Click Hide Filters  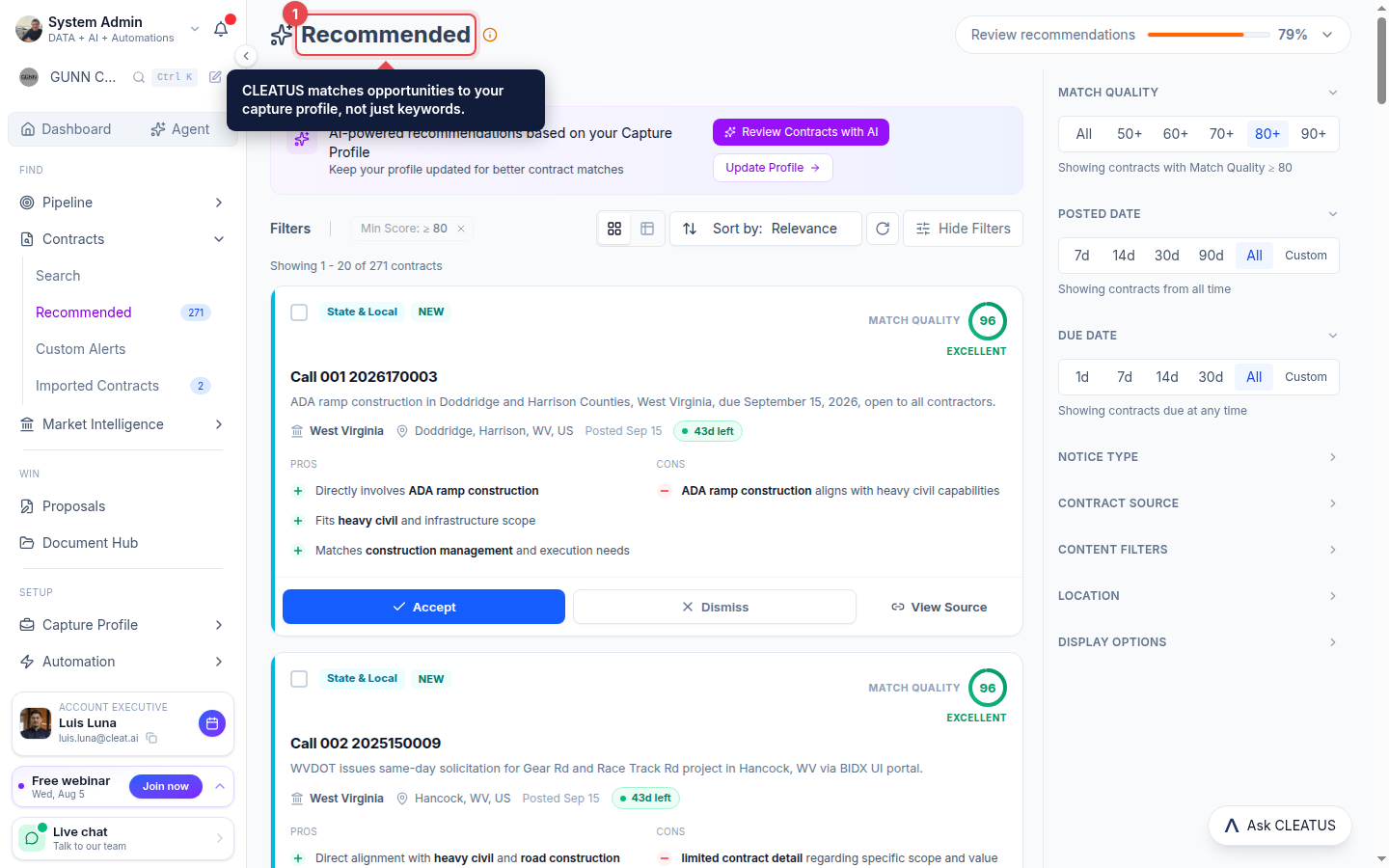(963, 229)
